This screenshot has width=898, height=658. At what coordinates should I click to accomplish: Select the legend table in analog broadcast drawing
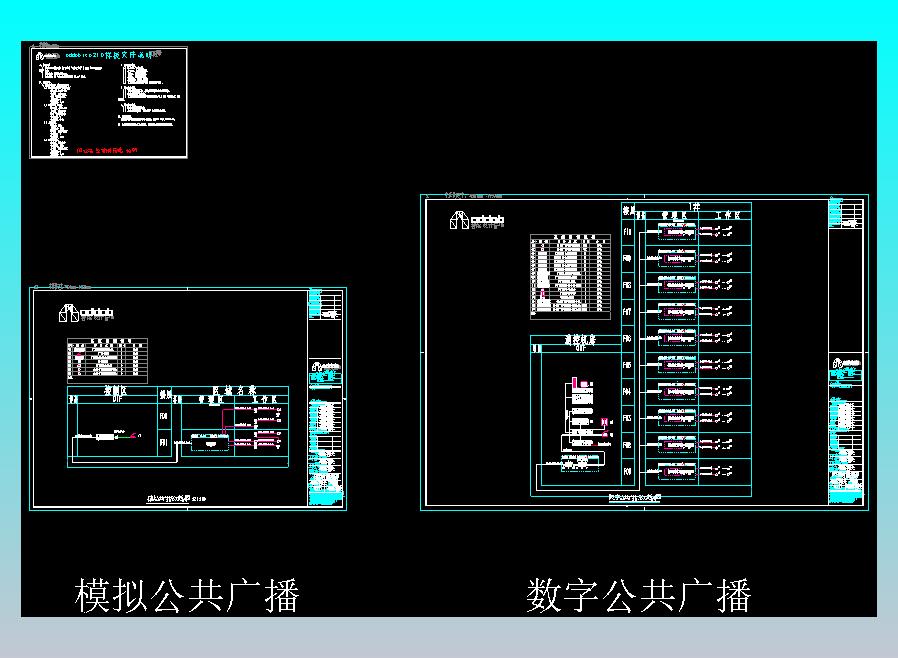[x=108, y=360]
